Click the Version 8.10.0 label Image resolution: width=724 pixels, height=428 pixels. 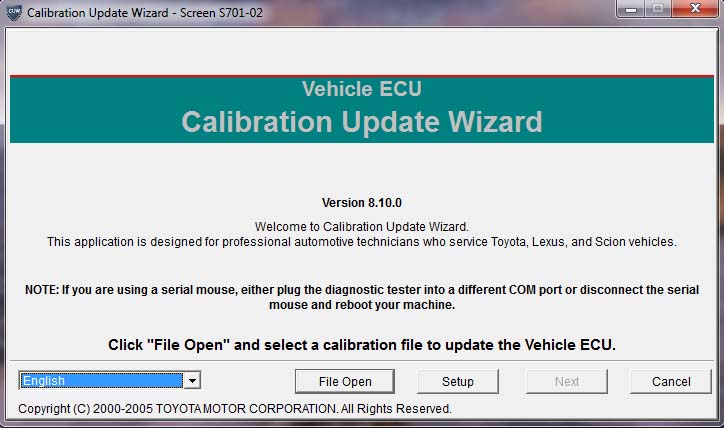(x=362, y=203)
